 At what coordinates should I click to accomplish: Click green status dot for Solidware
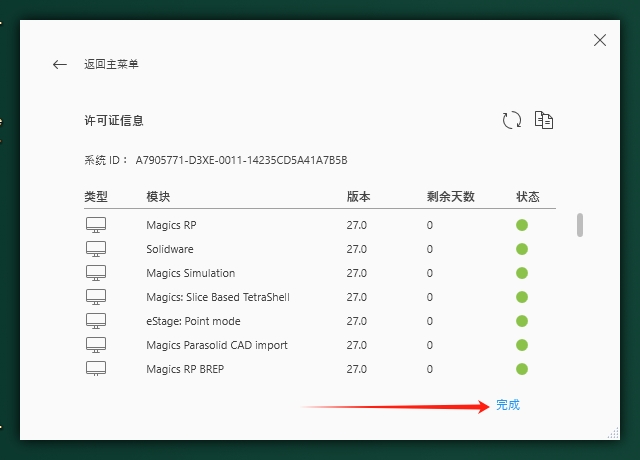pos(522,249)
